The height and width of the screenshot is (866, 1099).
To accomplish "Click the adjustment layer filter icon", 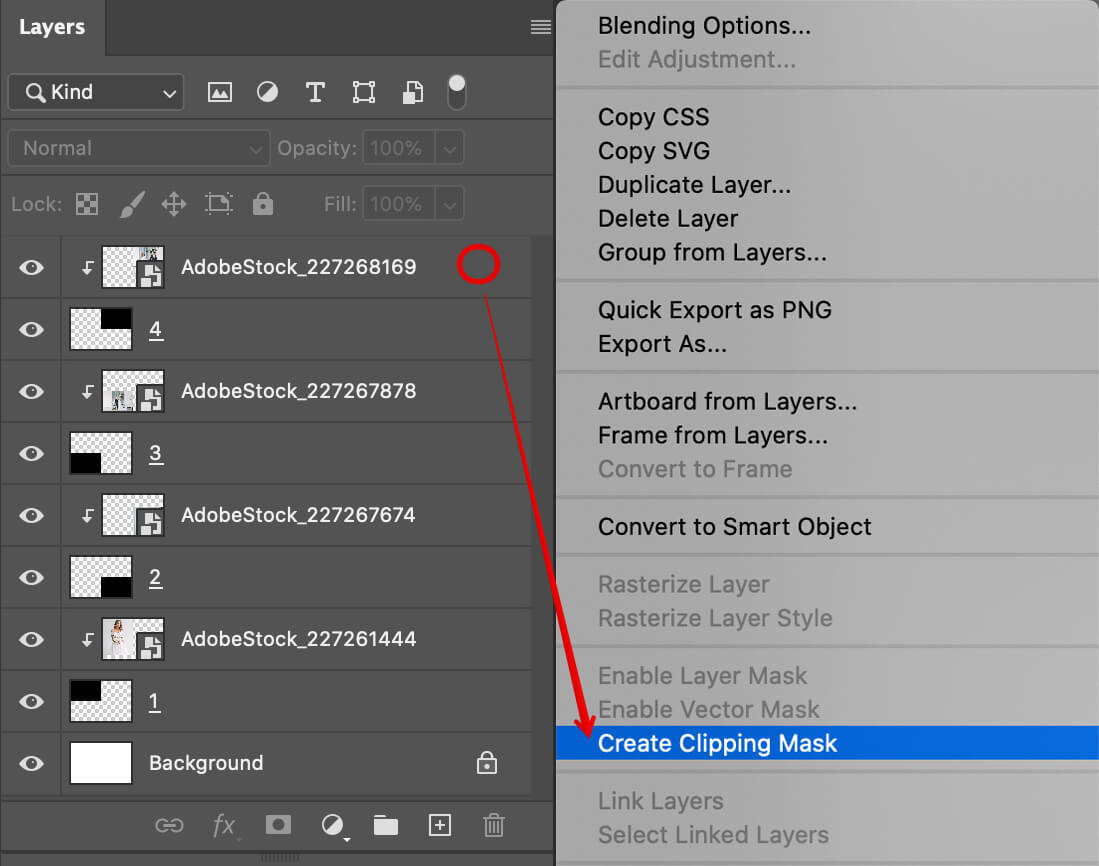I will pos(267,93).
